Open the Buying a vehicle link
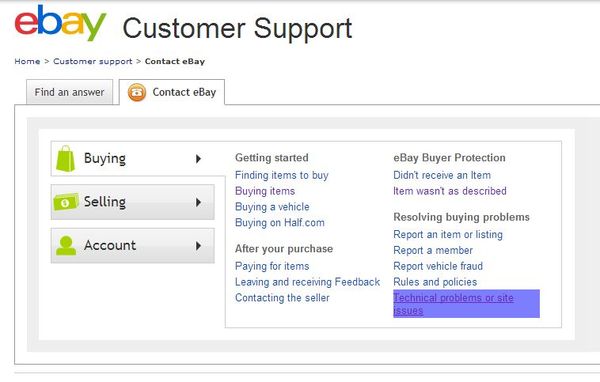The width and height of the screenshot is (600, 382). [x=272, y=207]
